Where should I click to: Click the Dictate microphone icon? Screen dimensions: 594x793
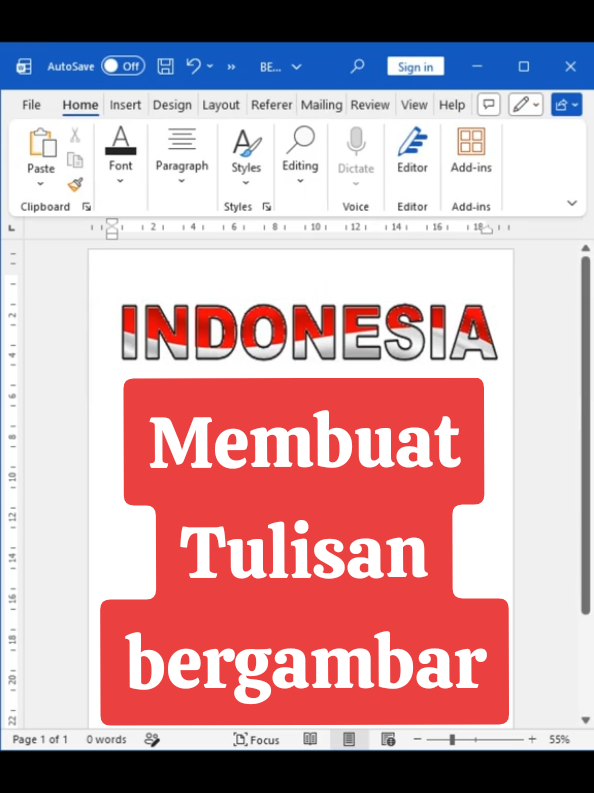point(356,141)
